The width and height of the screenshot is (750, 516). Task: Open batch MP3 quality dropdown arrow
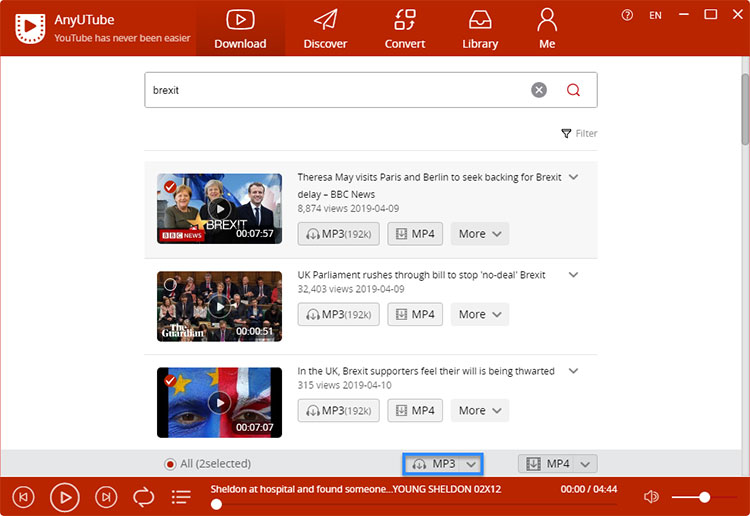(471, 464)
